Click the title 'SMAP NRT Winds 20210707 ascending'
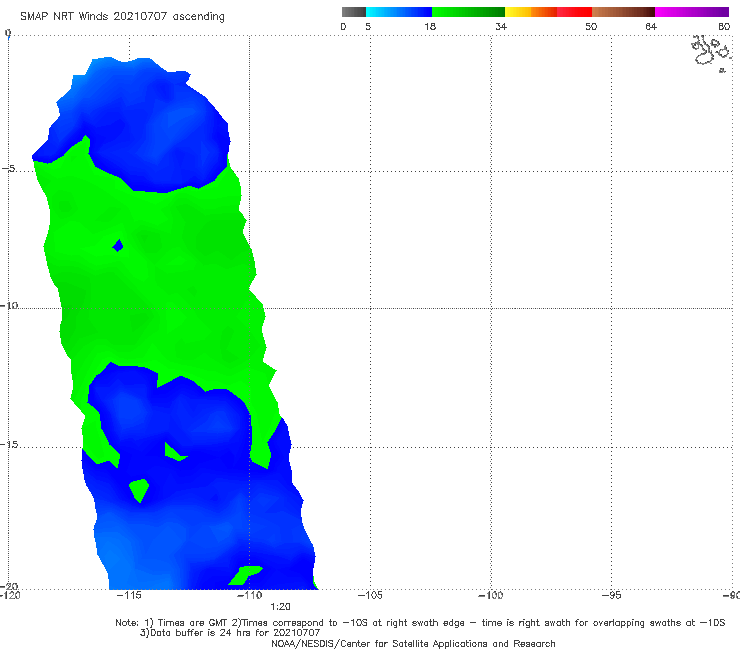Screen dimensions: 740x650 tap(122, 17)
